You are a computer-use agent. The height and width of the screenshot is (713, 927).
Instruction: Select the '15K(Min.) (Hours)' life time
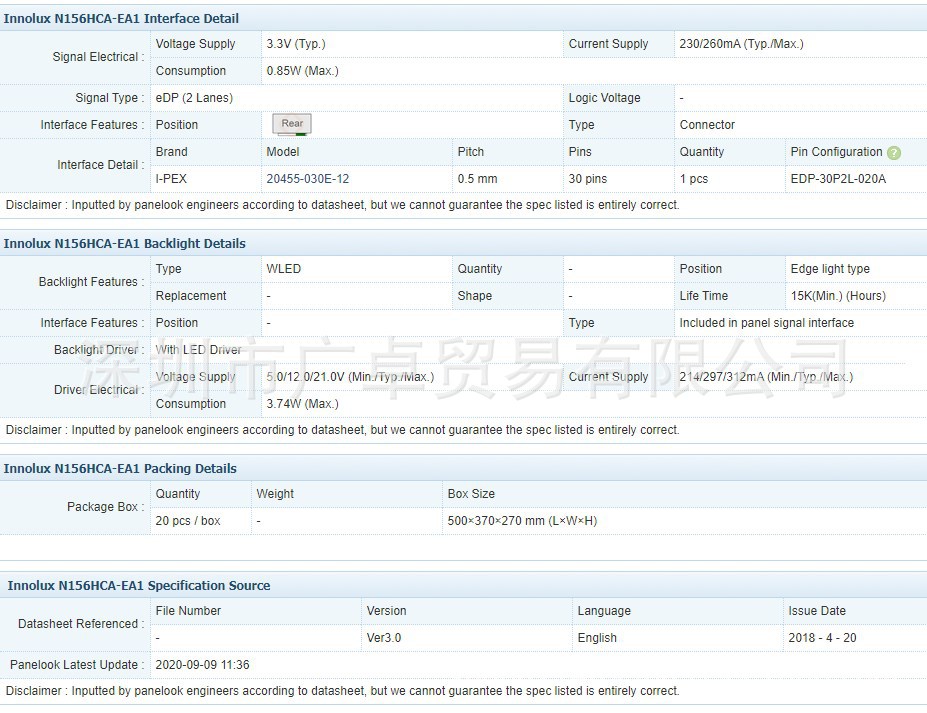(x=838, y=296)
